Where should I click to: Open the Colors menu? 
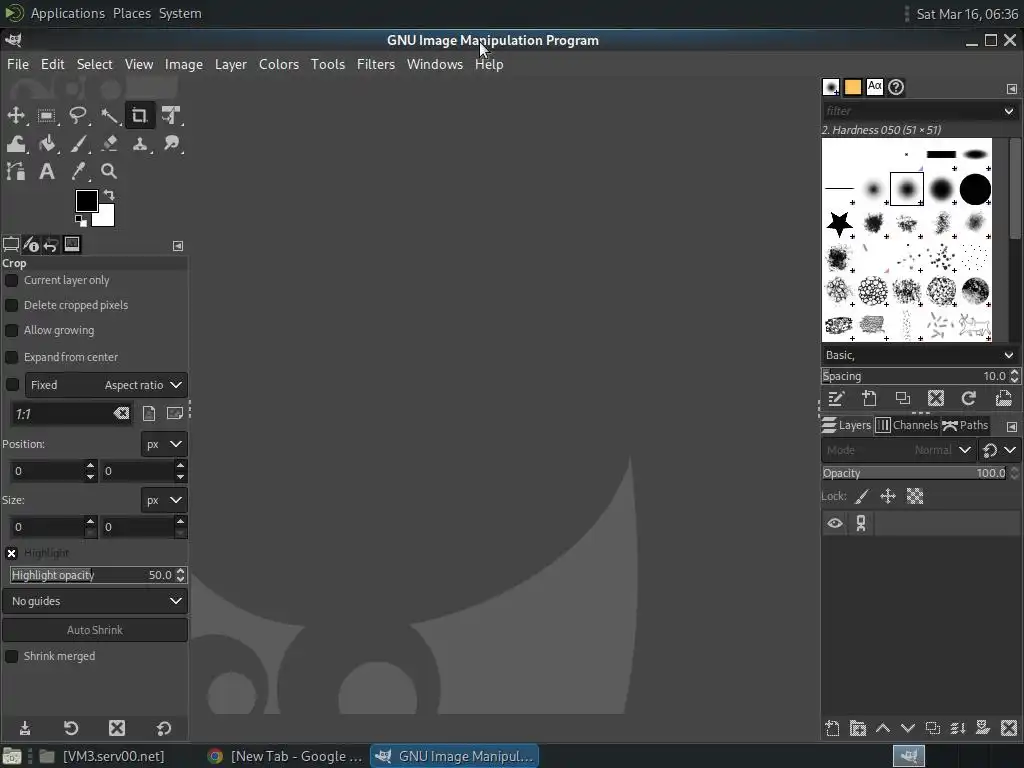click(x=279, y=64)
